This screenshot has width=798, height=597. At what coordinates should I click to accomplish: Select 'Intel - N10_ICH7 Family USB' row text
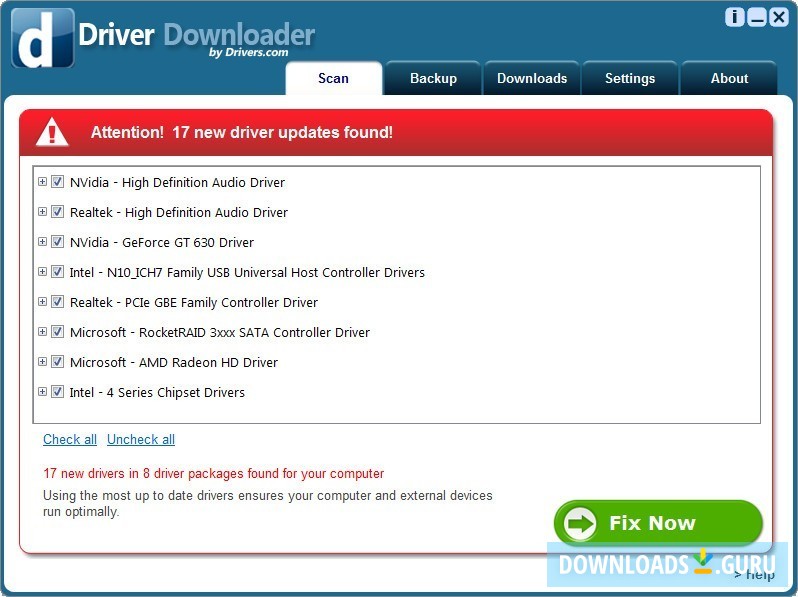(247, 272)
